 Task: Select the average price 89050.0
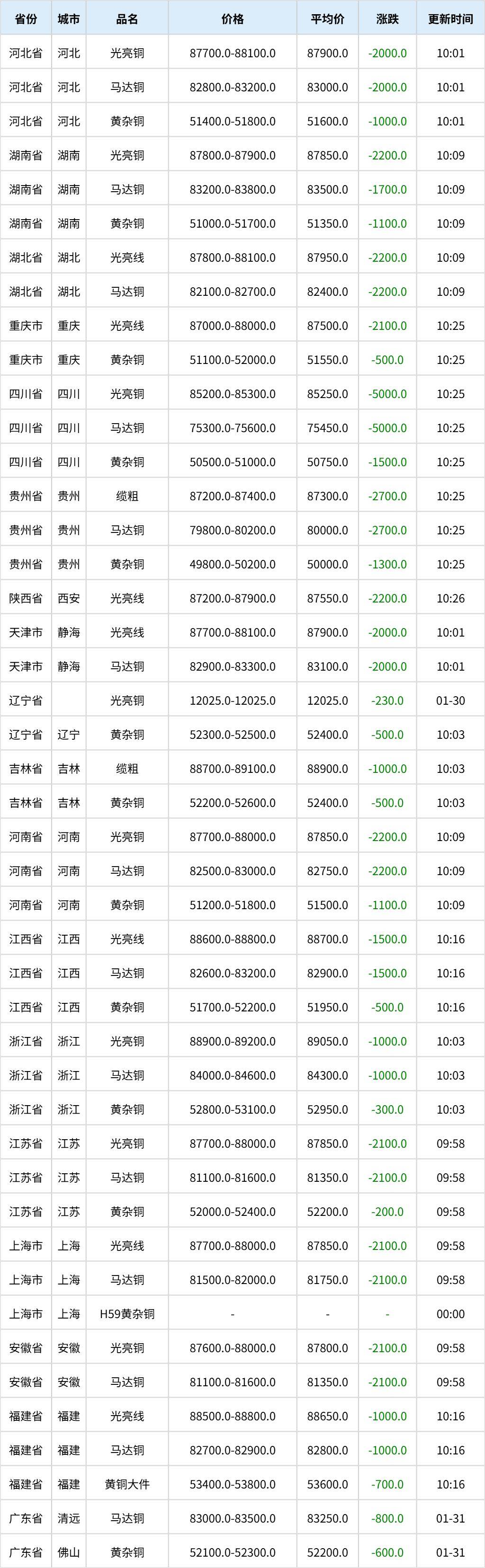(327, 1042)
